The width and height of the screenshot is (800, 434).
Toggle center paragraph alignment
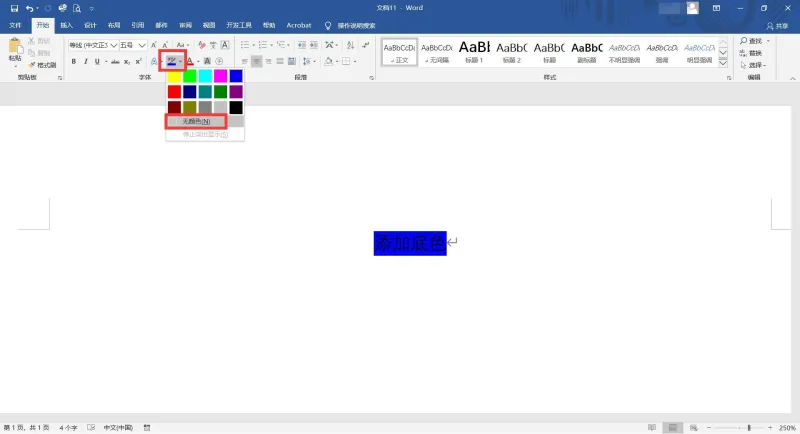[257, 62]
